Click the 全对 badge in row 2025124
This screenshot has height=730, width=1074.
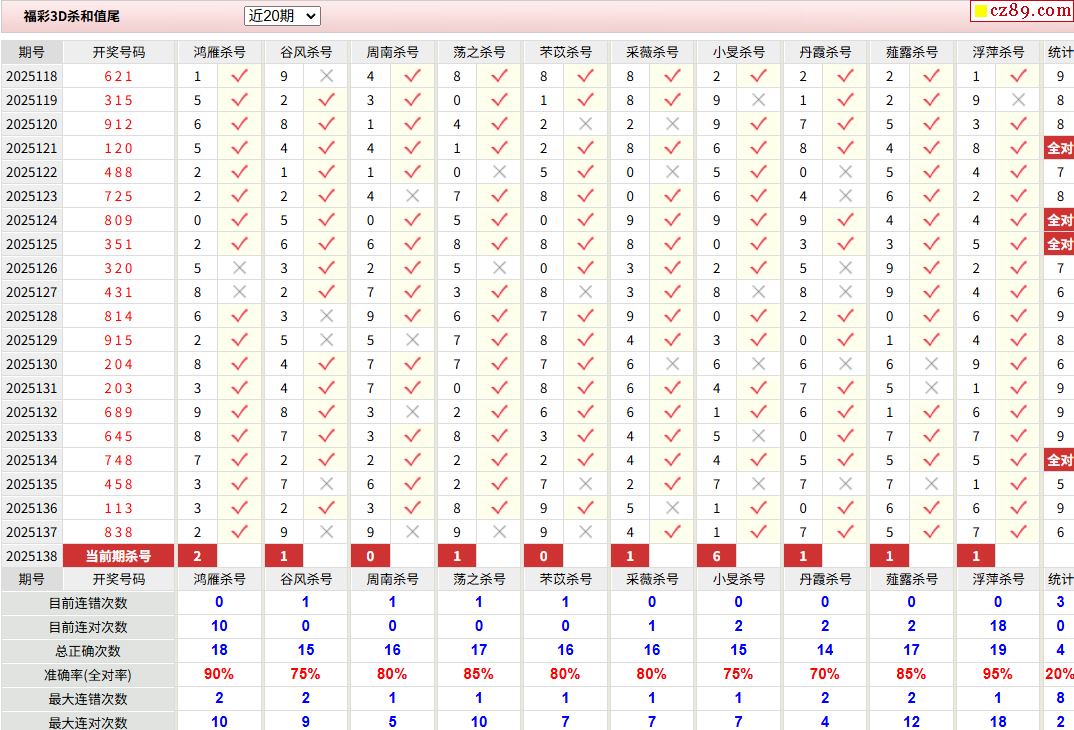click(x=1059, y=220)
